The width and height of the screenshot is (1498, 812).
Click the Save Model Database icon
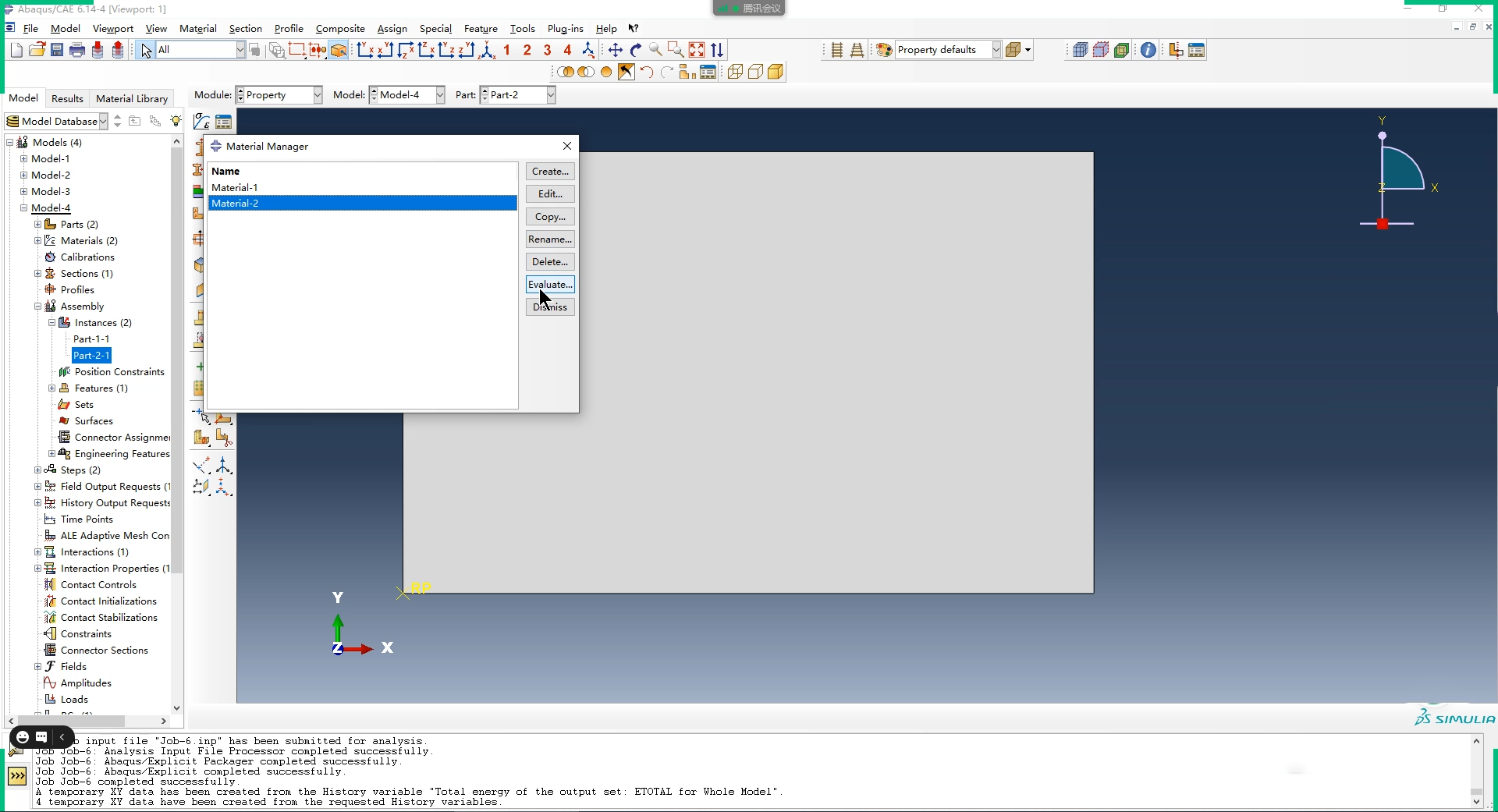[x=57, y=50]
